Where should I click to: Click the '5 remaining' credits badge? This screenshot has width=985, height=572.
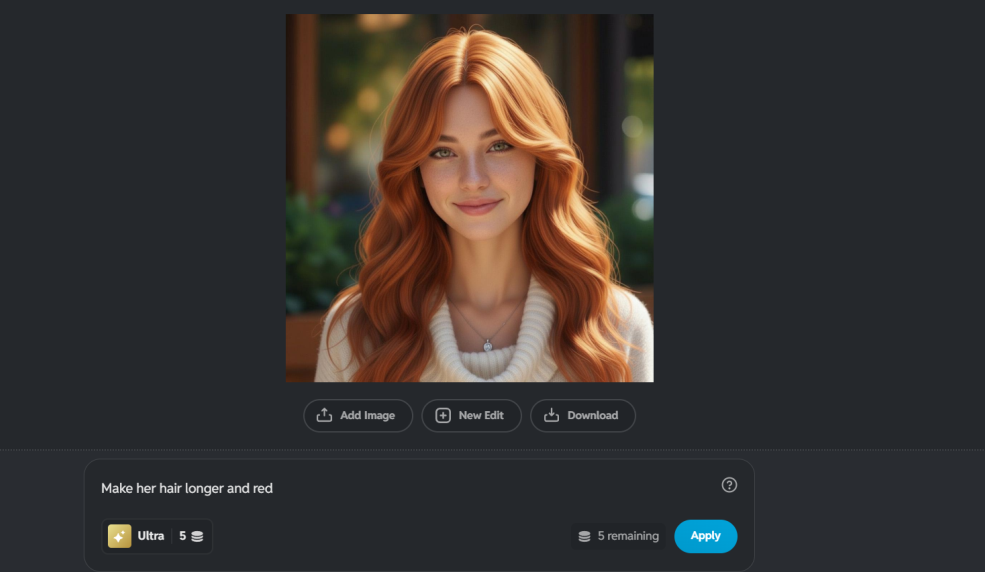click(619, 536)
